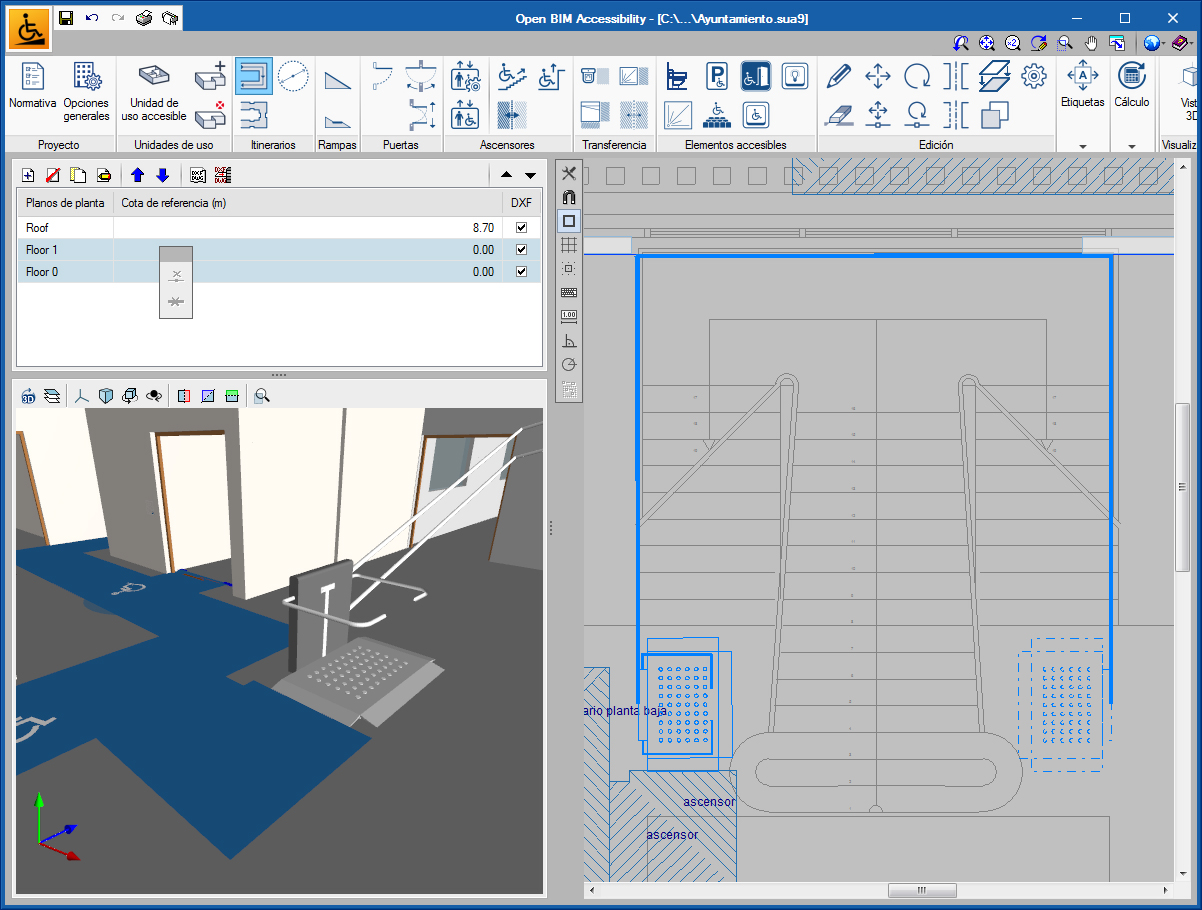Select the accessible parking space icon

coord(717,76)
